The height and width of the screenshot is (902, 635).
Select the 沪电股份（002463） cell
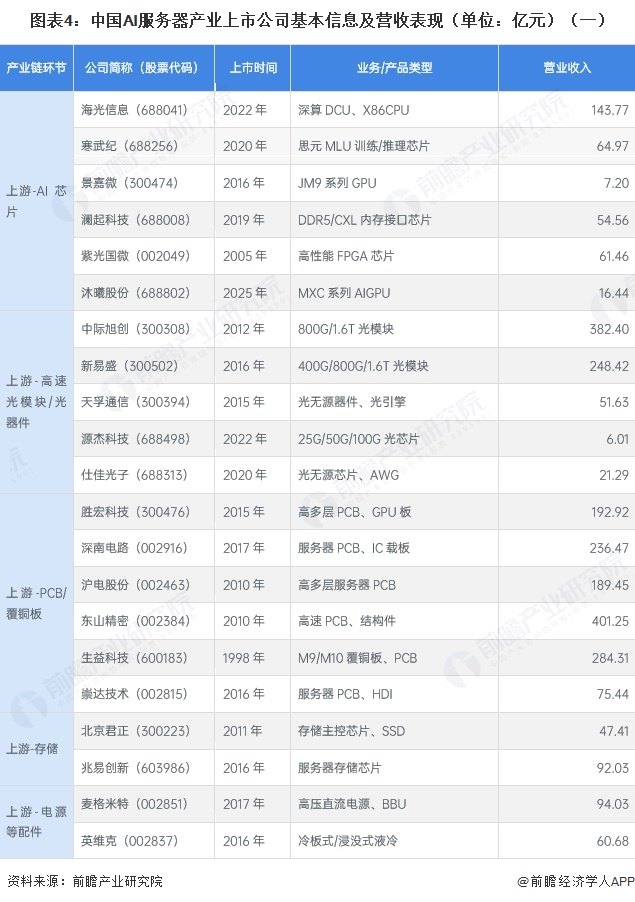click(x=144, y=585)
